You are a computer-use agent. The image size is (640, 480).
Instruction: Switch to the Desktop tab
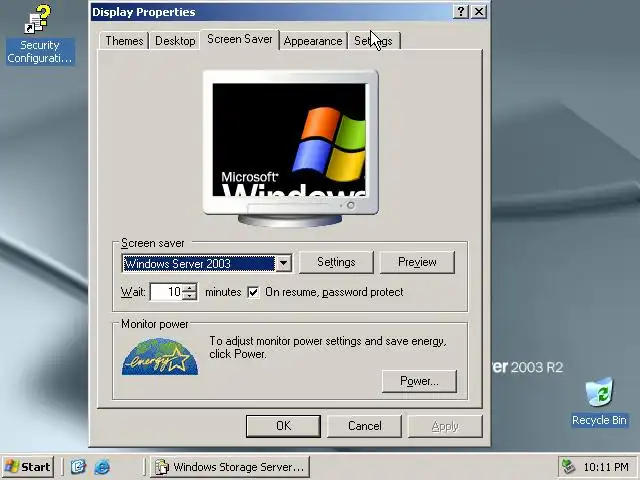tap(175, 41)
